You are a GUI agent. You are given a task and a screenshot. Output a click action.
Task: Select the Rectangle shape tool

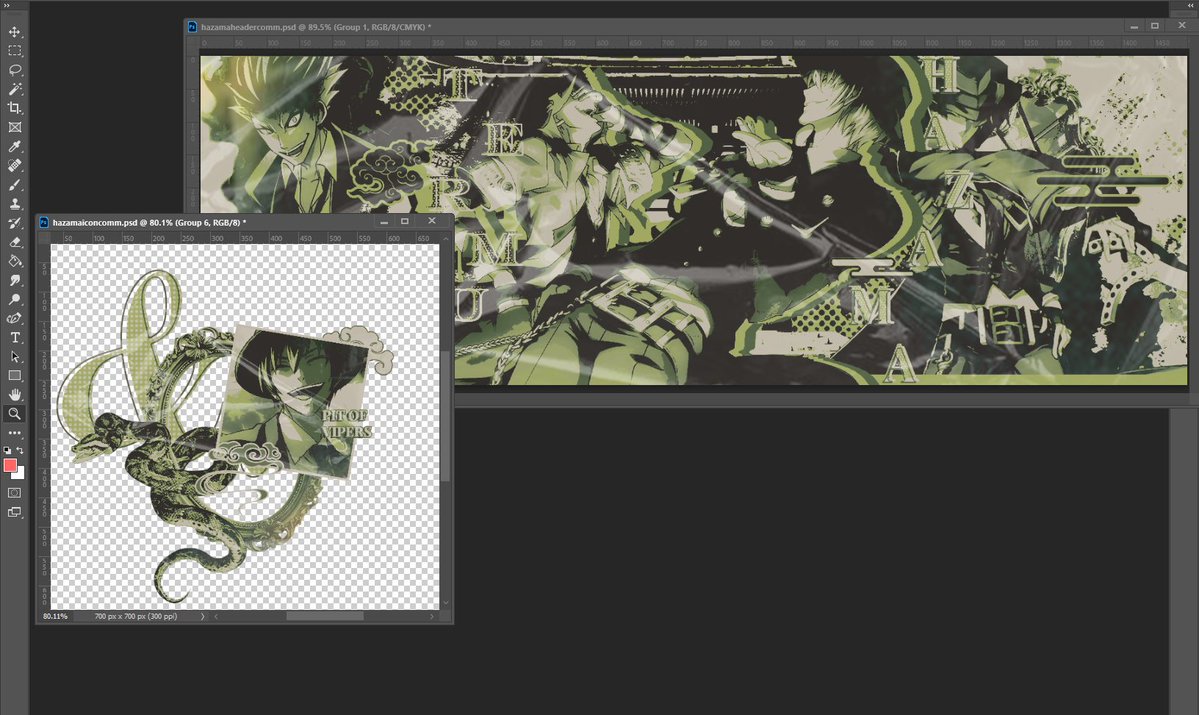[15, 376]
